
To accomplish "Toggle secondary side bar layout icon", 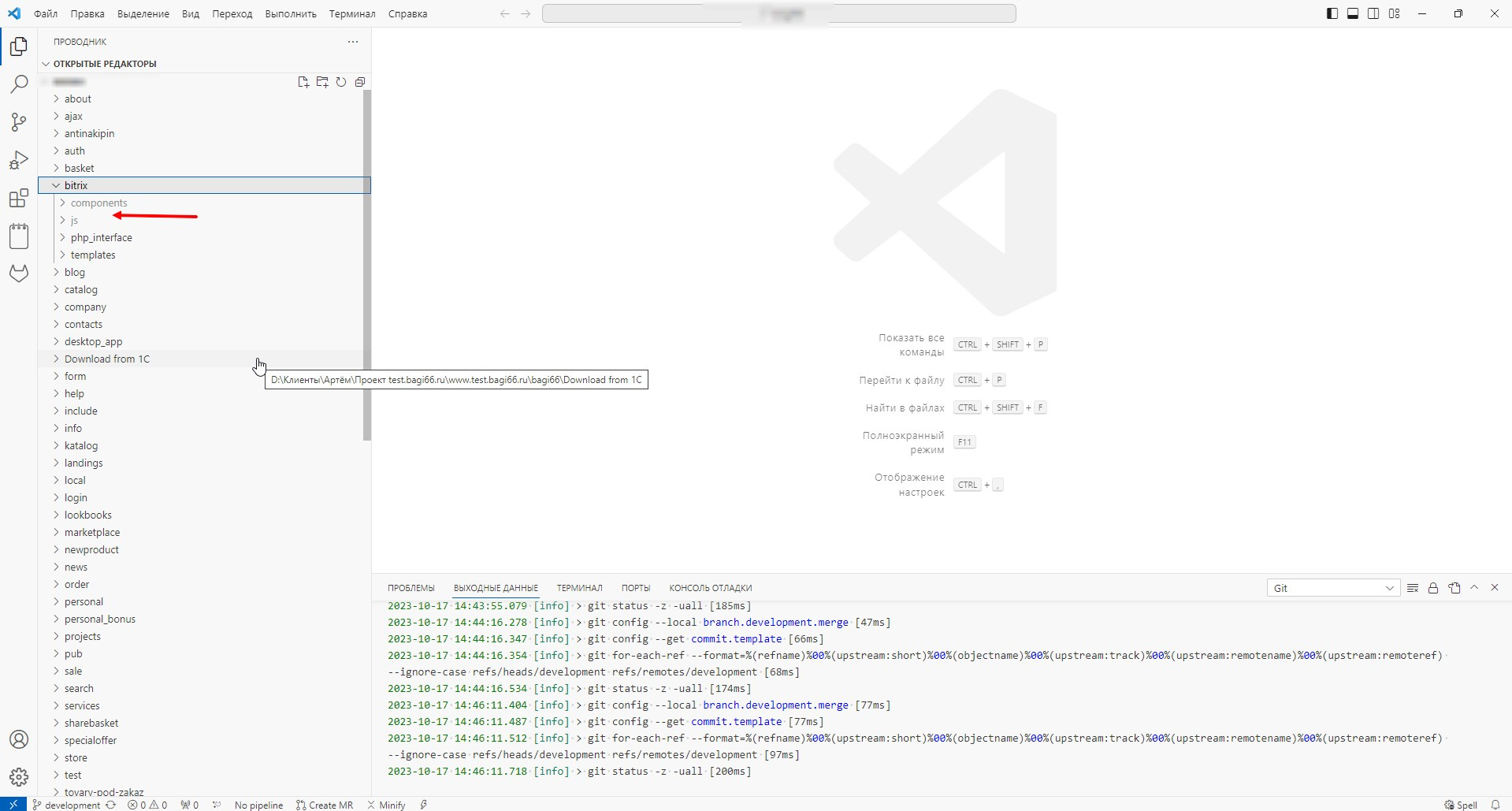I will click(1373, 14).
